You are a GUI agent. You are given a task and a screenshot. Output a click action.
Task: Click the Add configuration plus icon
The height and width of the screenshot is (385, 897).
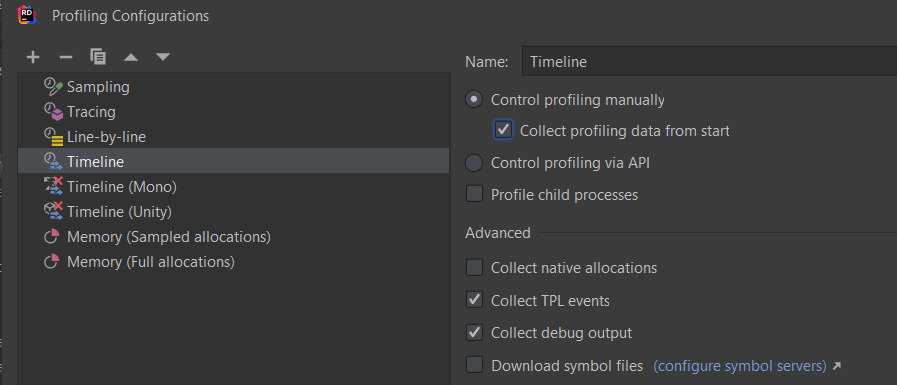click(33, 57)
